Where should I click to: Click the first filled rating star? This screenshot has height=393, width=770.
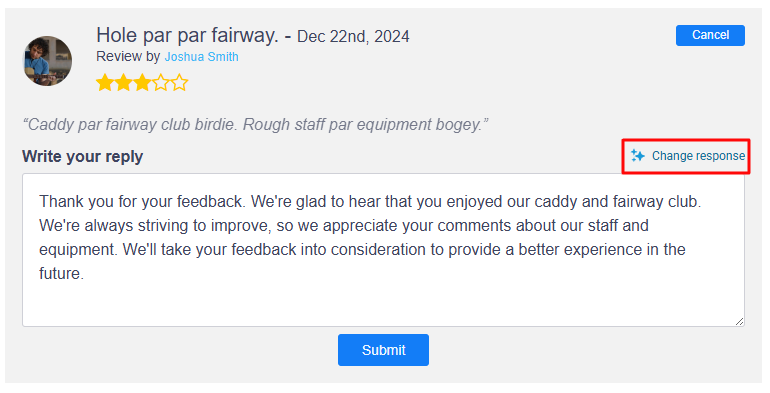105,83
